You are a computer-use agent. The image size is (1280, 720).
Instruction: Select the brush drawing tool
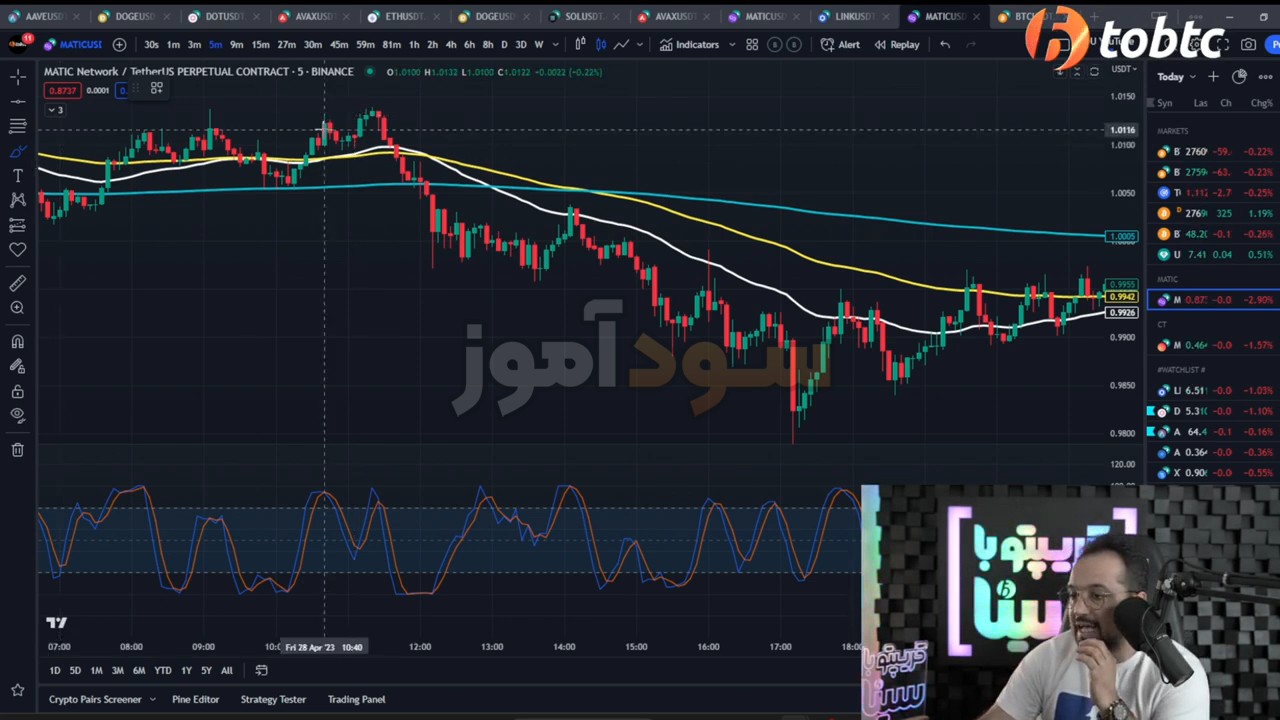(x=18, y=151)
